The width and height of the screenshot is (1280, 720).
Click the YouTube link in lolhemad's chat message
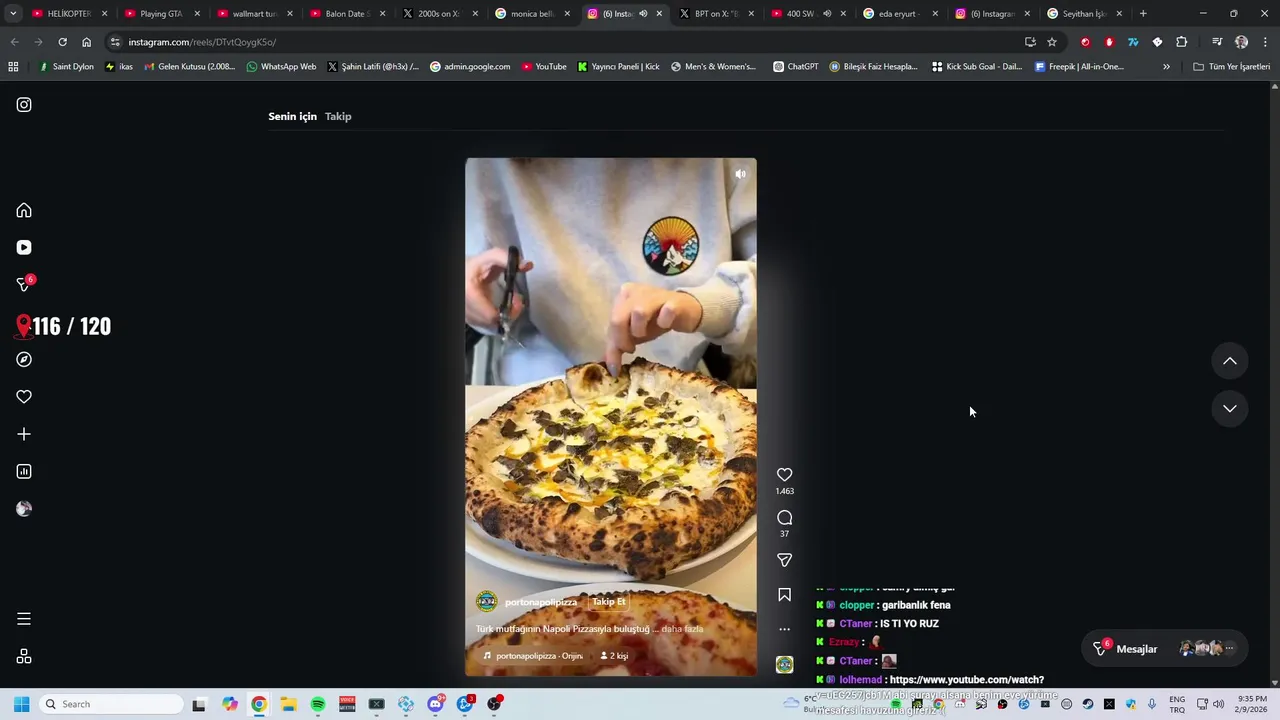point(966,680)
